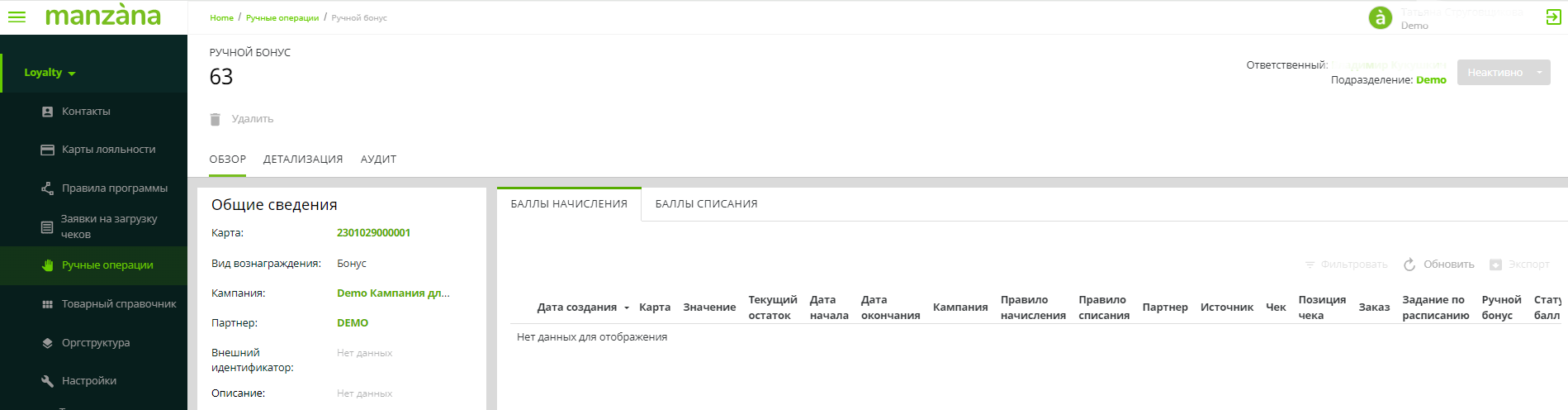Click the hamburger menu icon
The width and height of the screenshot is (1568, 410).
pos(17,17)
